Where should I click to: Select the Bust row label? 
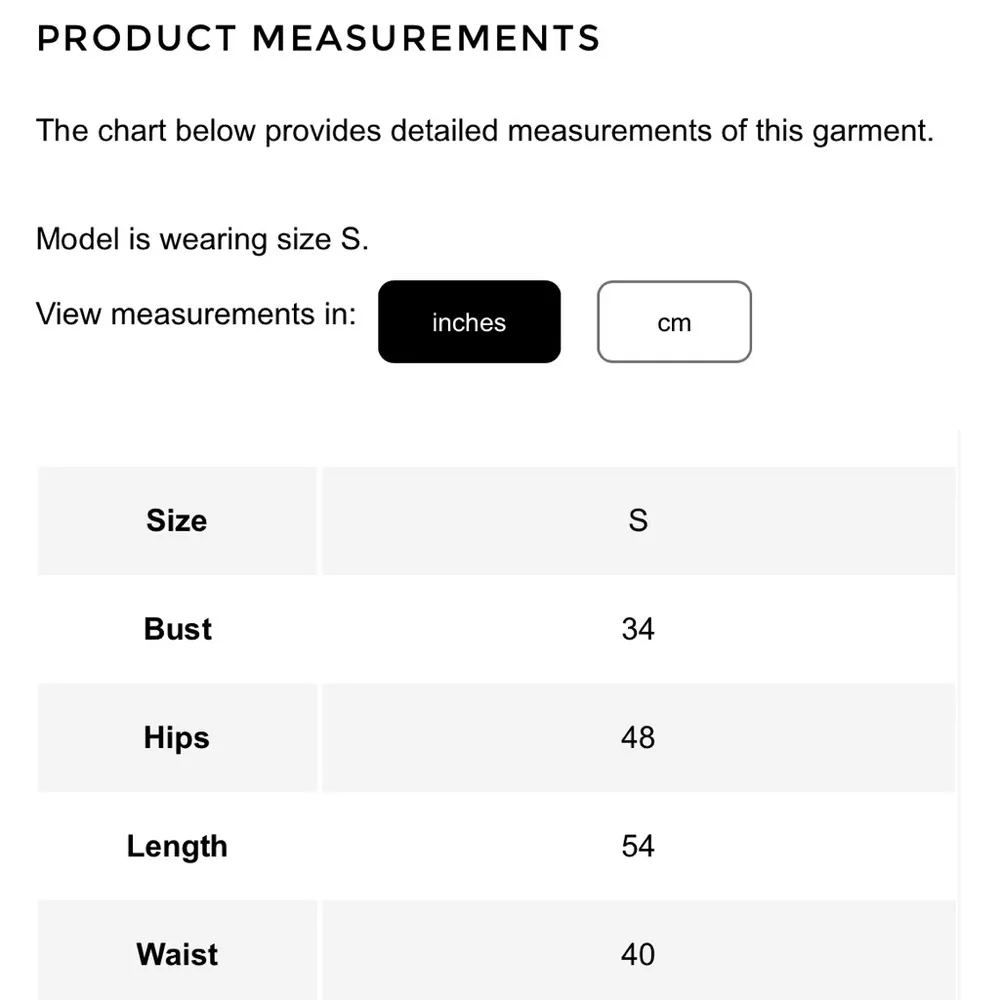178,629
